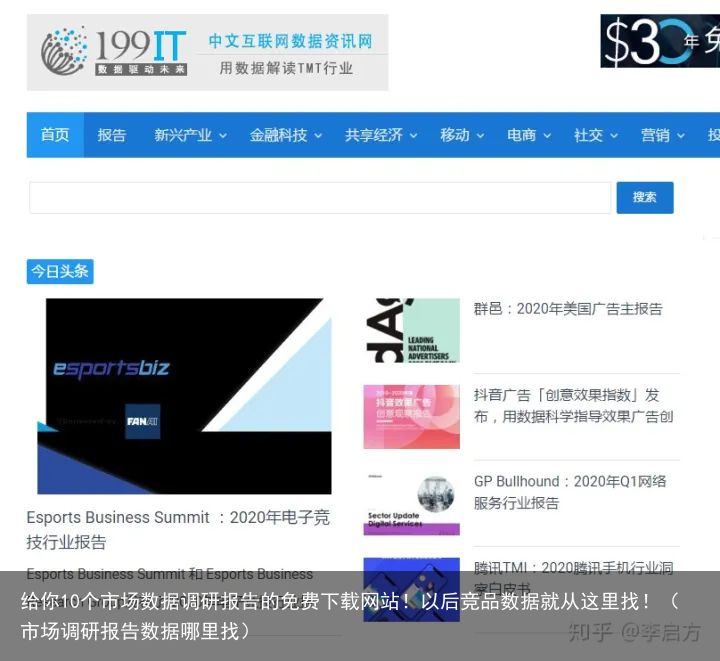Expand the 金融科技 dropdown chevron
Image resolution: width=720 pixels, height=661 pixels.
pos(318,136)
